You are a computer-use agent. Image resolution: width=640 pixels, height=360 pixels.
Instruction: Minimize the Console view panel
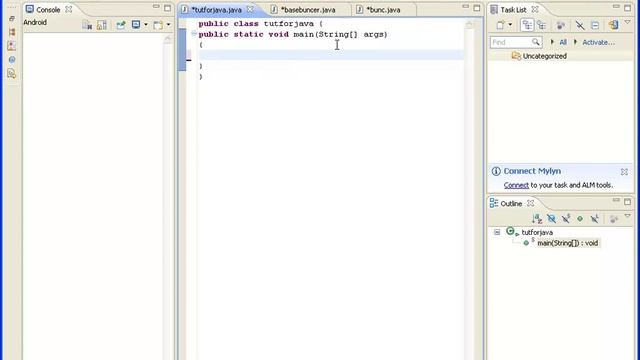coord(156,7)
